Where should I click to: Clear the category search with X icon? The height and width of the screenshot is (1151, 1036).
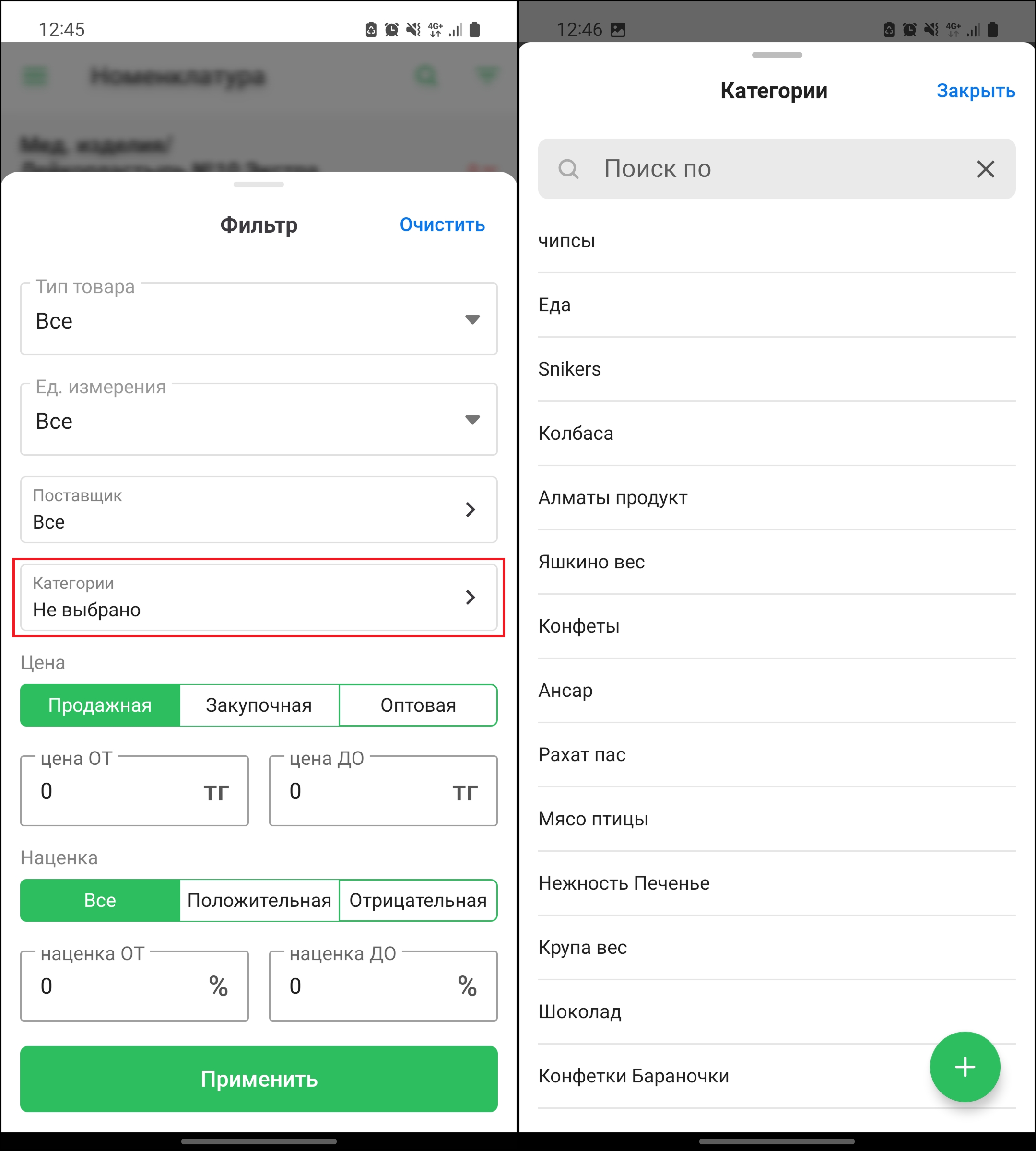point(985,169)
